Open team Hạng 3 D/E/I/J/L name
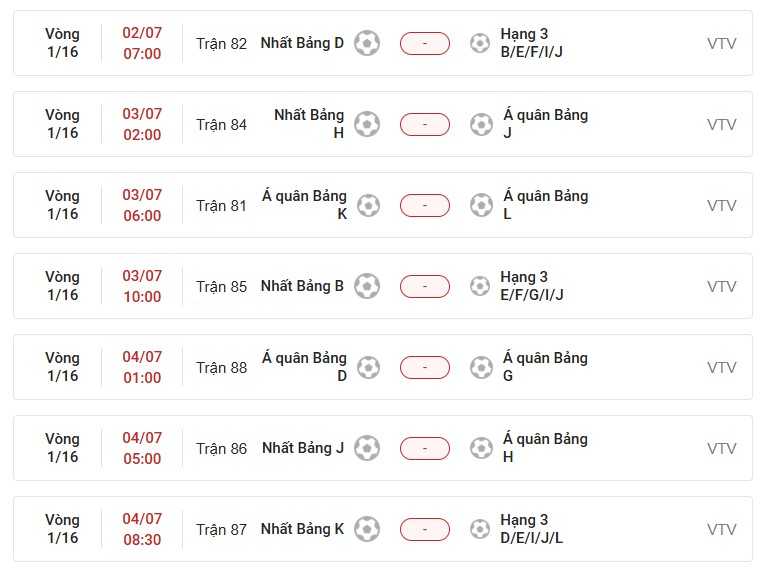Screen dimensions: 763x570 click(531, 529)
